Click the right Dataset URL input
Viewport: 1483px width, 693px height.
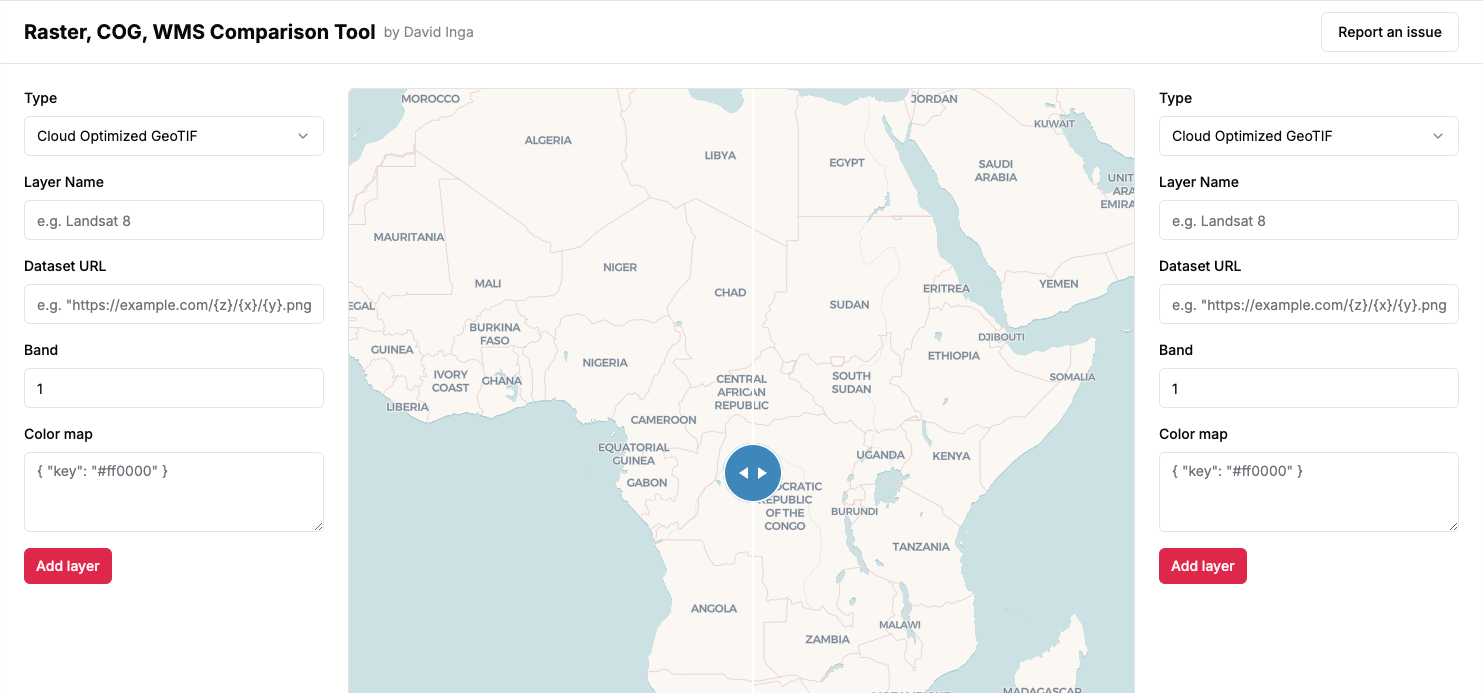click(1309, 304)
